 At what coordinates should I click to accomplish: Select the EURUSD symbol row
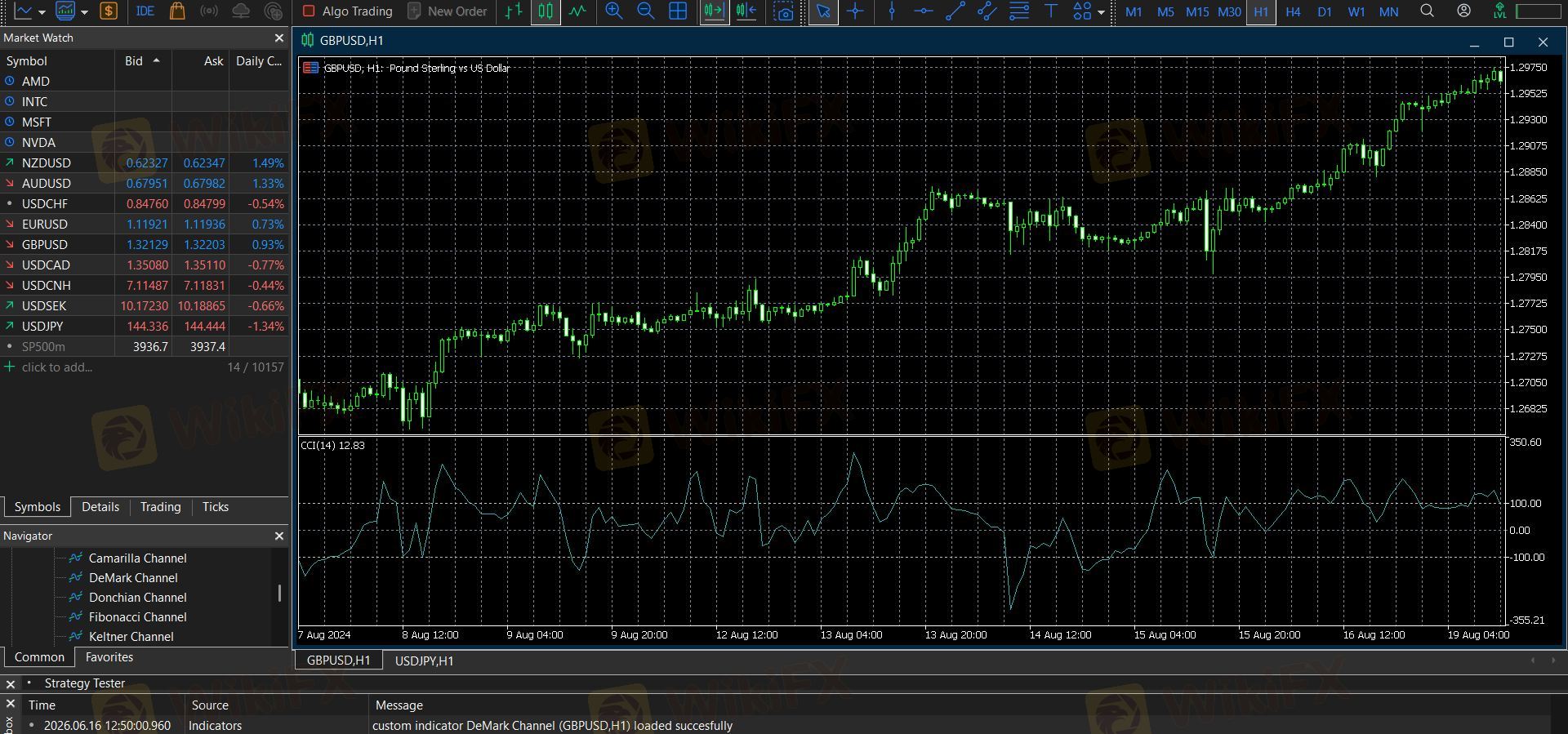pos(144,224)
